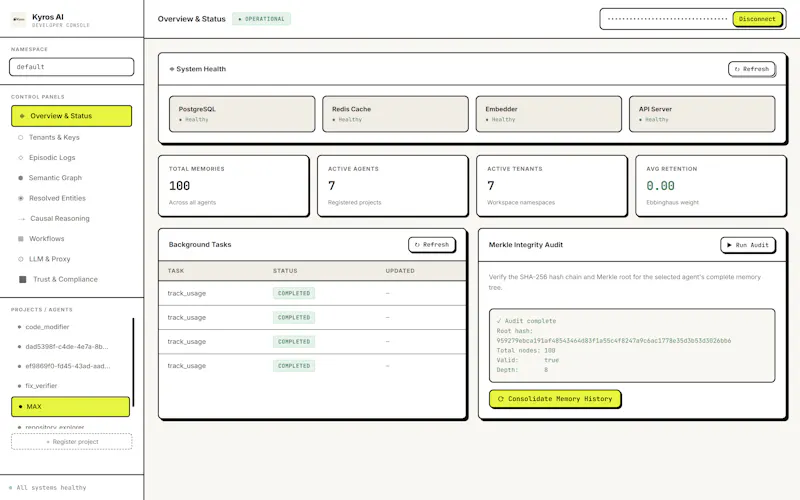Click the masked API key input field
Screen dimensions: 800x500
tap(667, 19)
